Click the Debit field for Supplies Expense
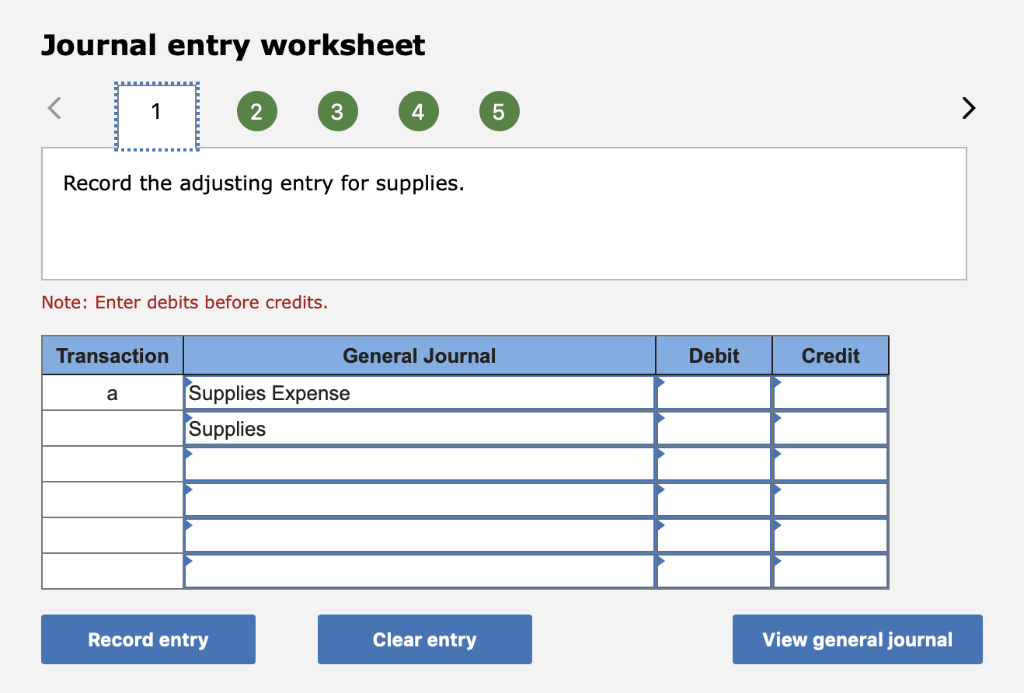 point(714,393)
